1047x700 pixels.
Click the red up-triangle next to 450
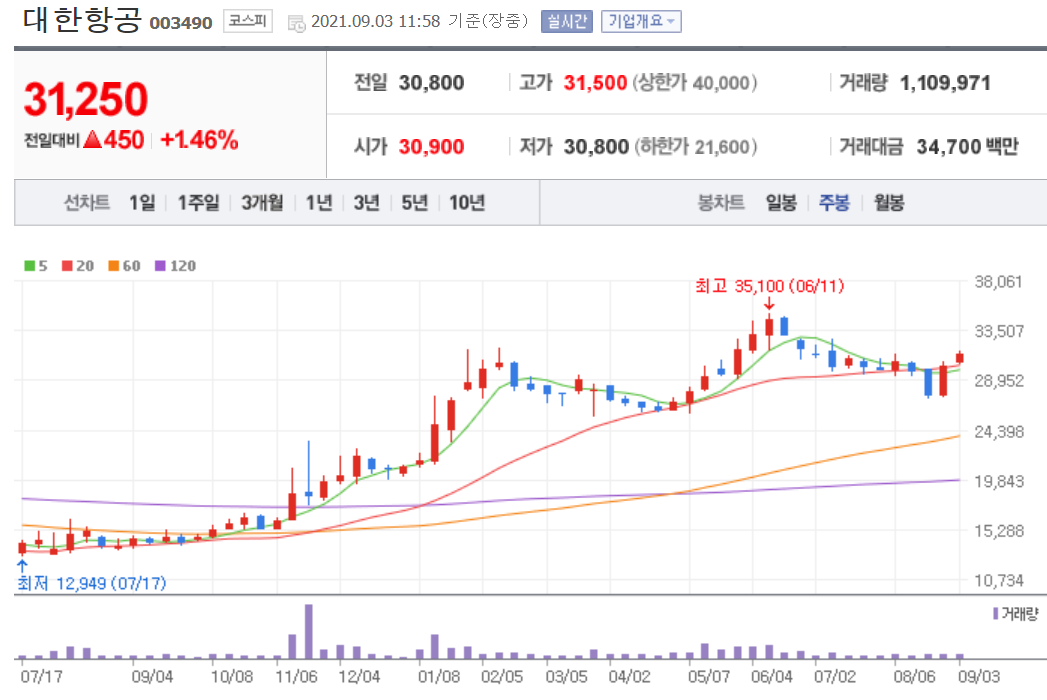(93, 140)
